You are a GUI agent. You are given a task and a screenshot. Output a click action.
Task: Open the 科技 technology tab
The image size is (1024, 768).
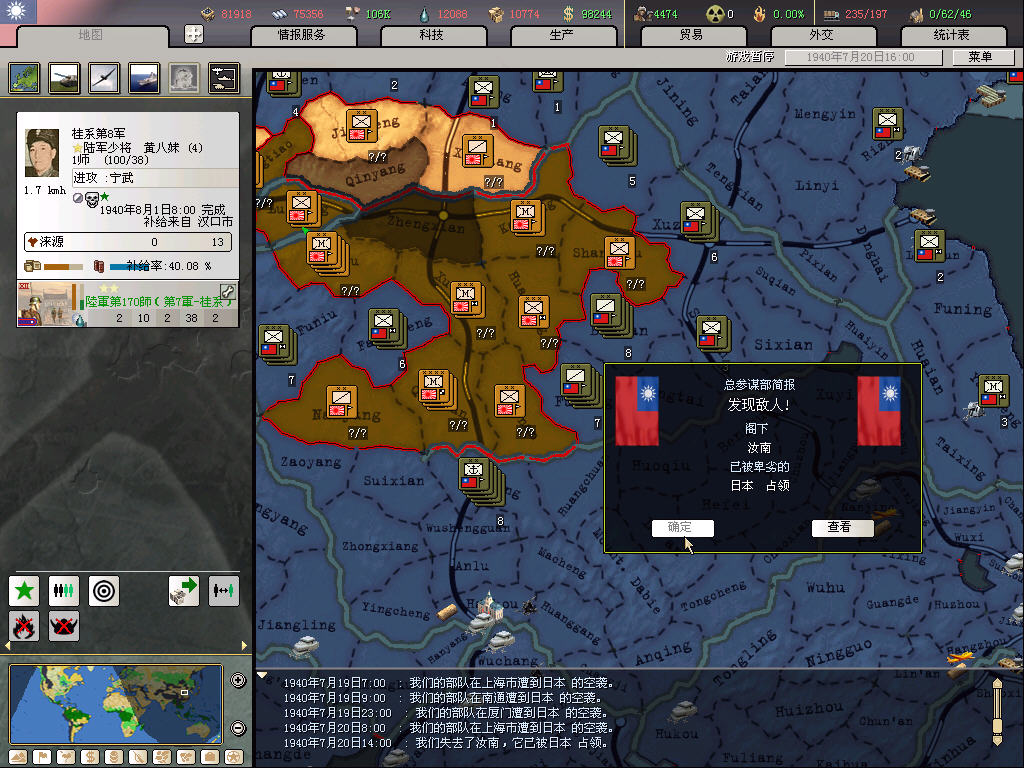pyautogui.click(x=431, y=35)
